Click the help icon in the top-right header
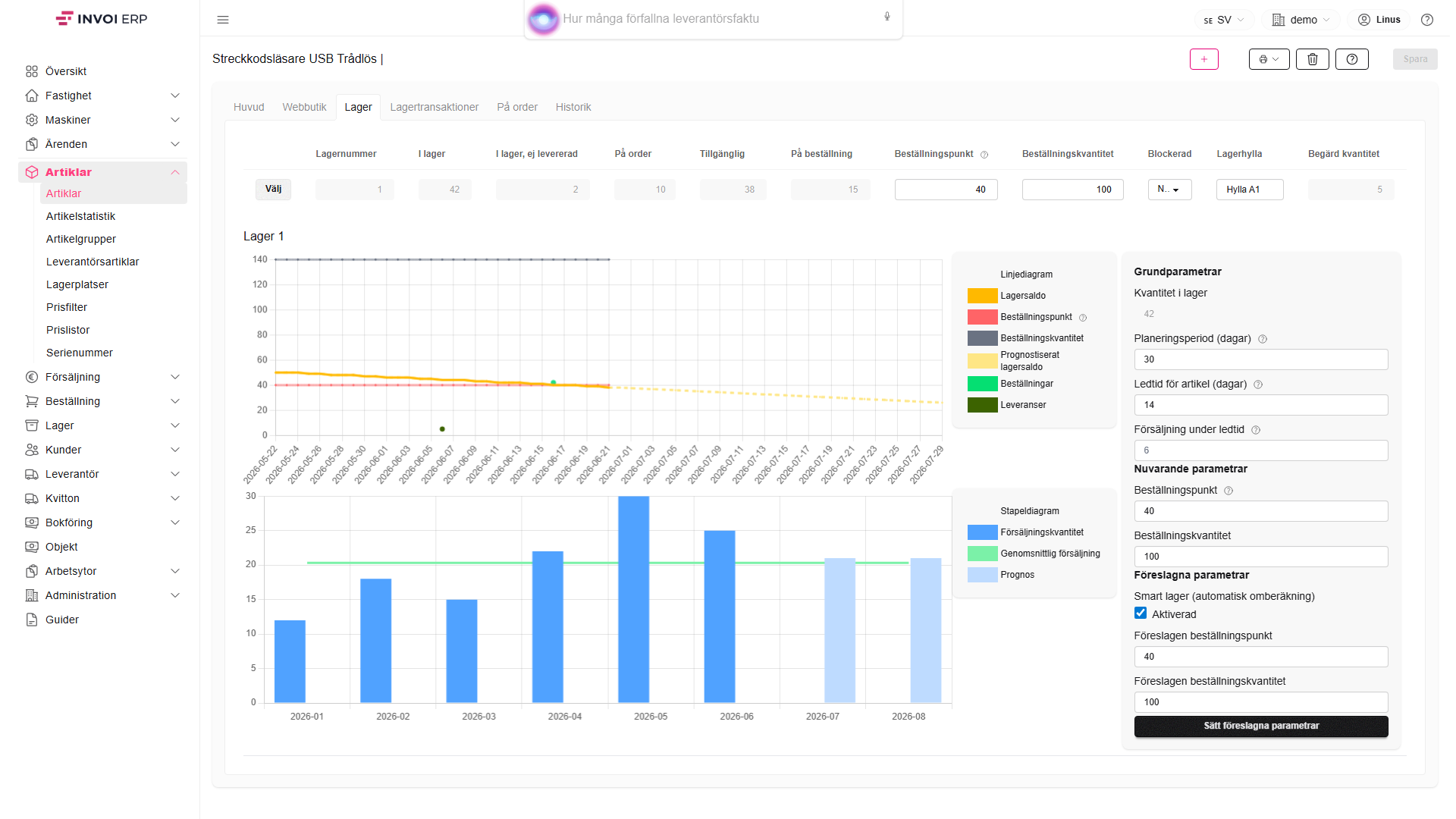This screenshot has width=1456, height=819. coord(1427,20)
